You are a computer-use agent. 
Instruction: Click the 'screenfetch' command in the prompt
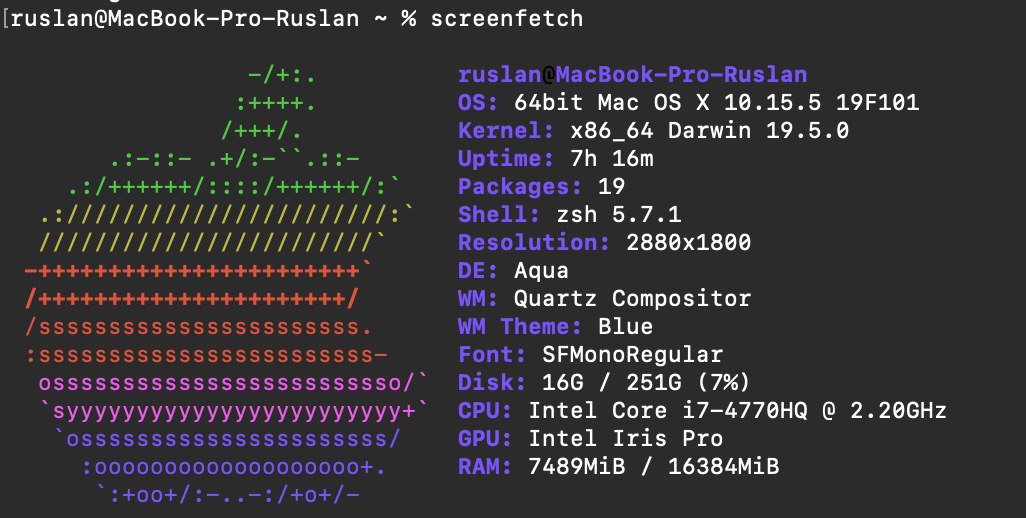click(506, 19)
